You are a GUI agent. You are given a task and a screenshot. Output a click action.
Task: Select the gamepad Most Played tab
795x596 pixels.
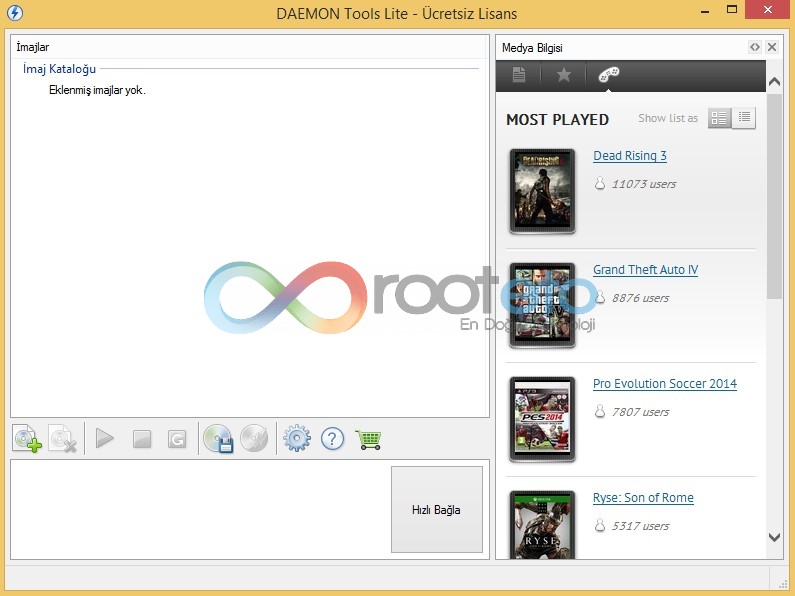click(x=608, y=75)
